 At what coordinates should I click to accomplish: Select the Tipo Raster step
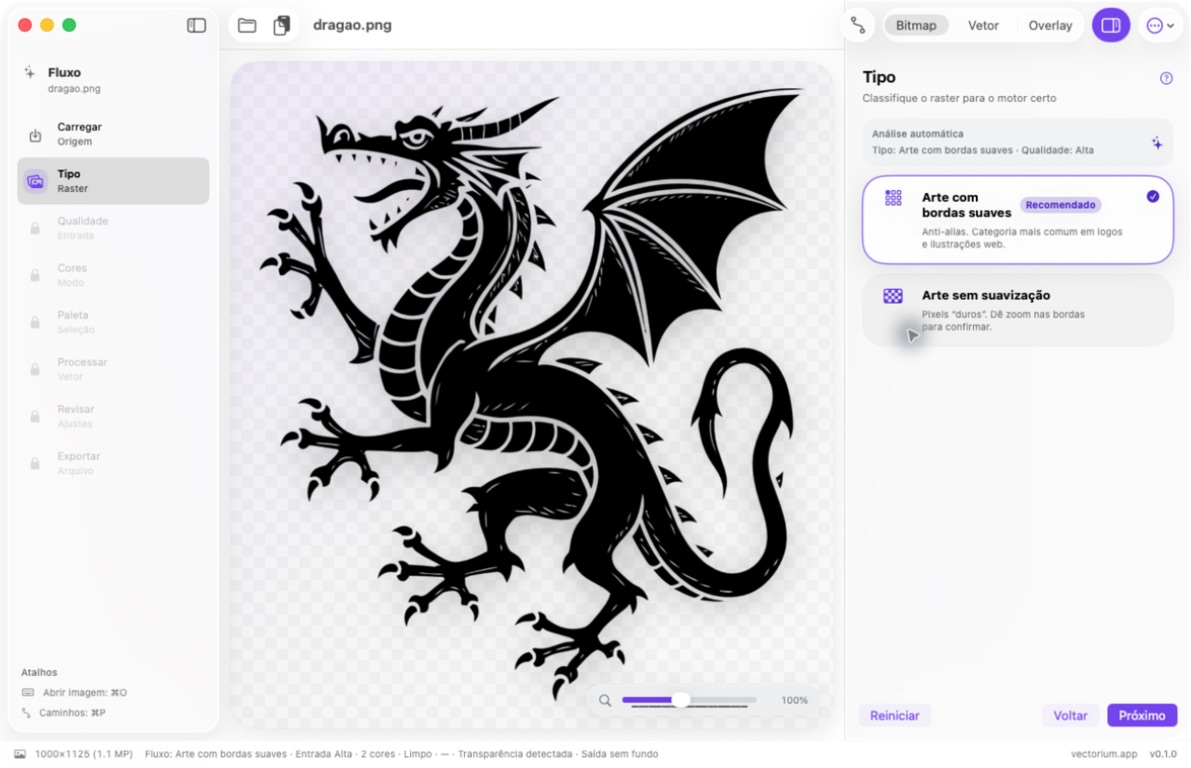tap(113, 181)
